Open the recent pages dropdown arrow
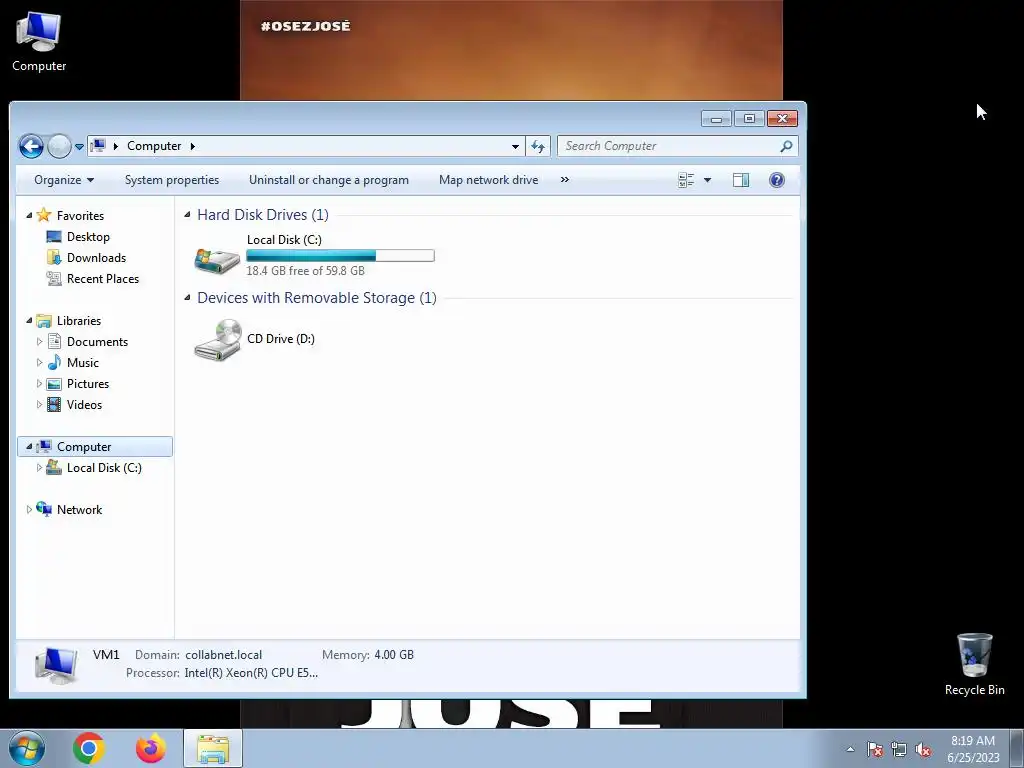 [79, 146]
